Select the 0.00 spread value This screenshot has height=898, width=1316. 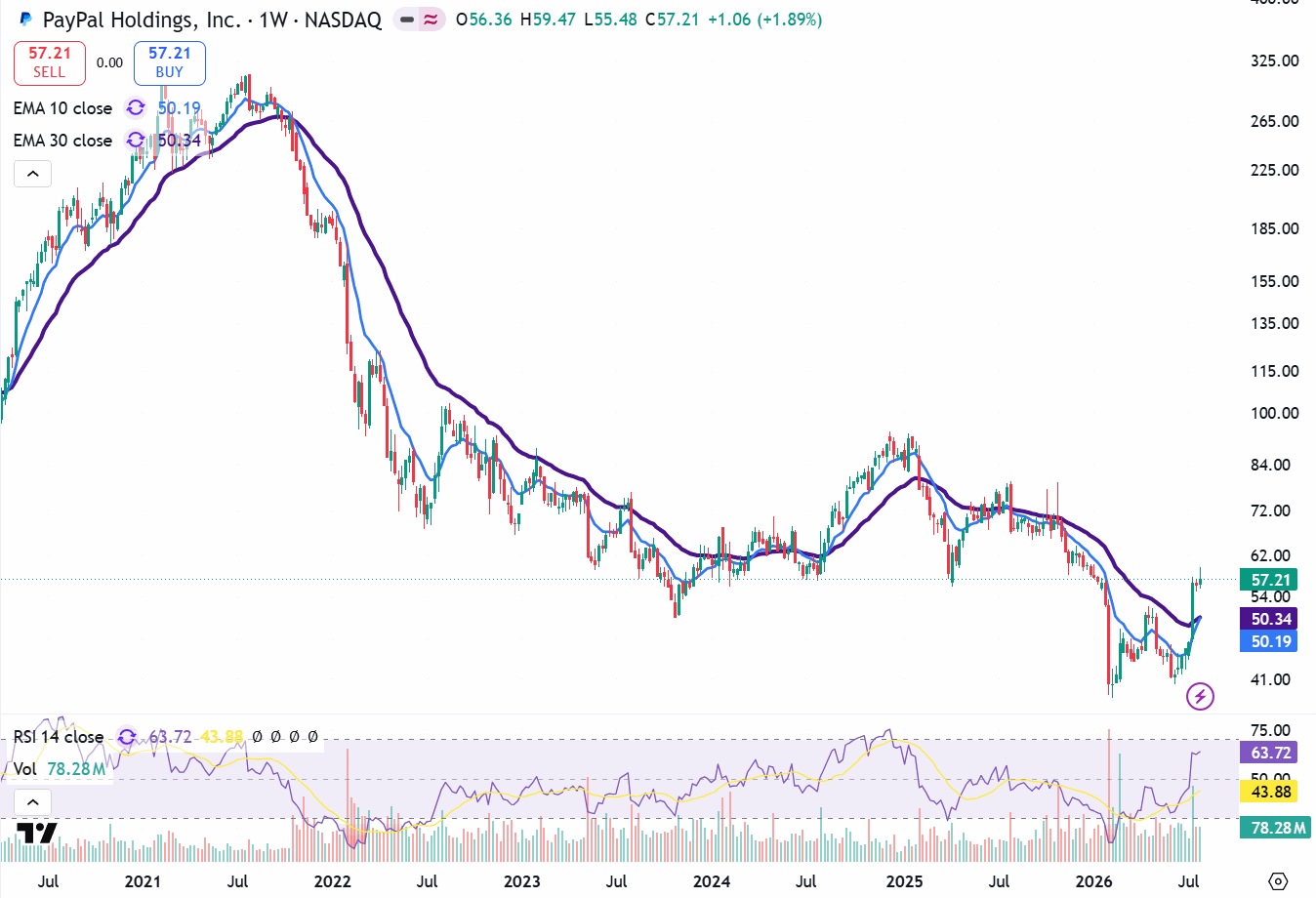[109, 62]
